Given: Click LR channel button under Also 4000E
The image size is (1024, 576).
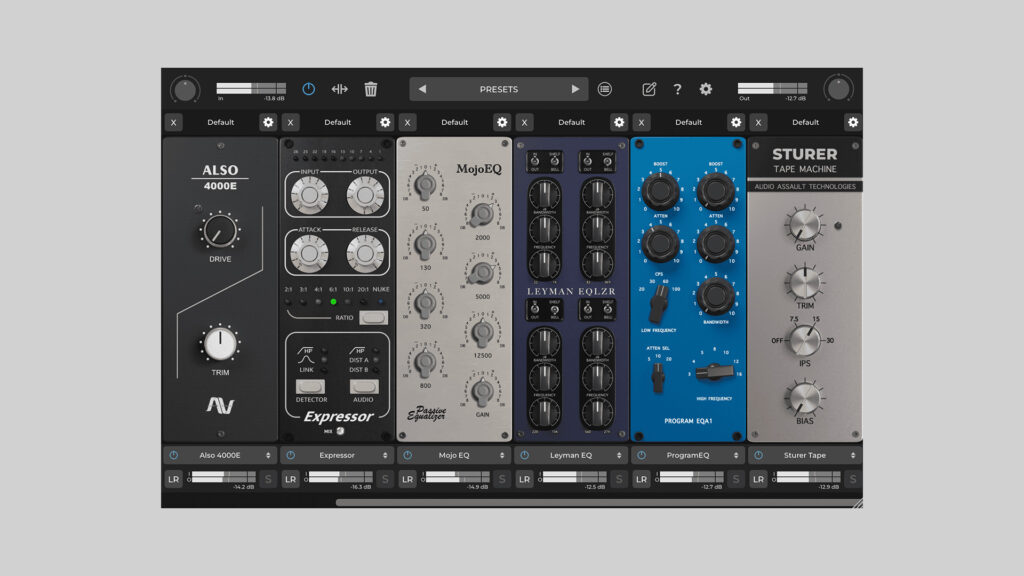Looking at the screenshot, I should [174, 479].
